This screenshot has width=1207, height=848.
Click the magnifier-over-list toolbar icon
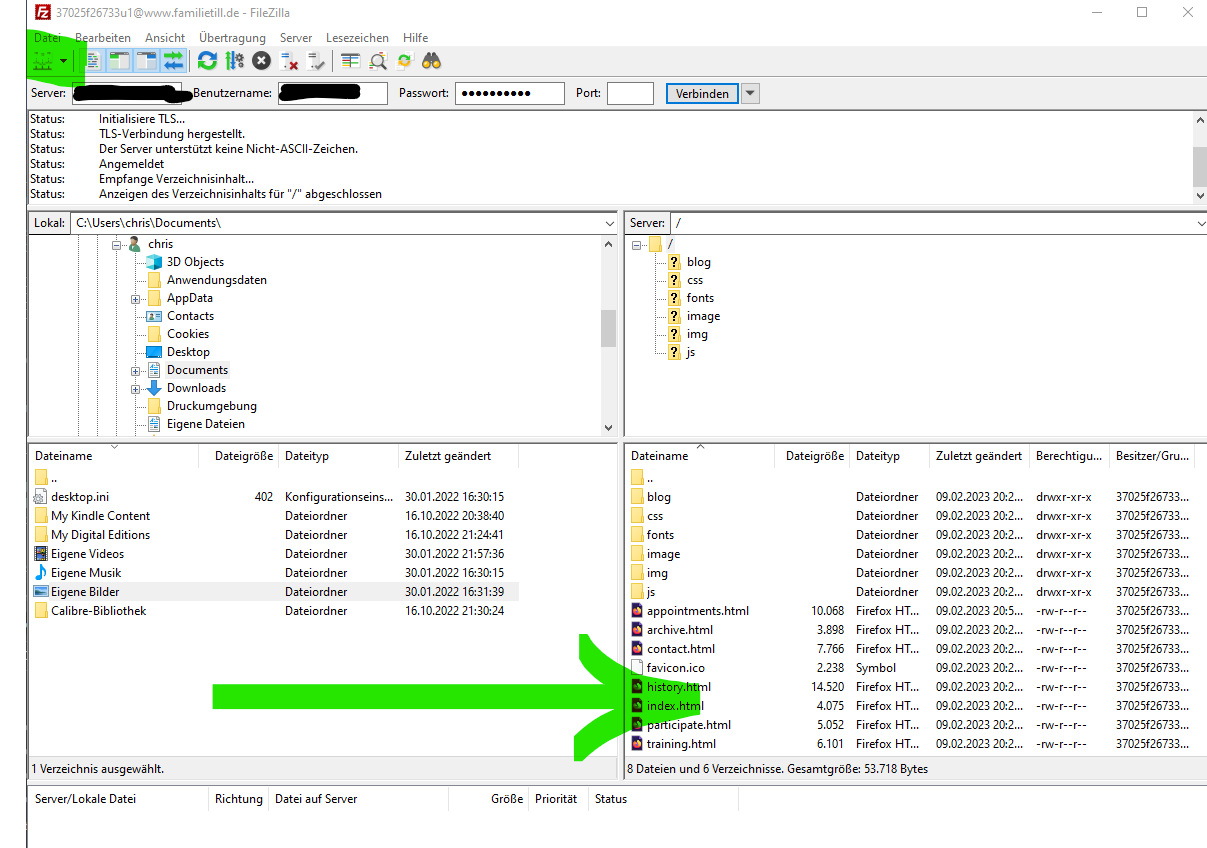[x=377, y=61]
